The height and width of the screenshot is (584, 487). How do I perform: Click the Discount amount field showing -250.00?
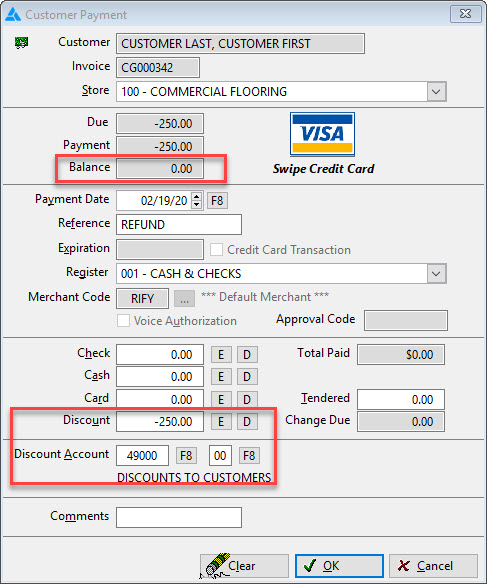point(160,422)
